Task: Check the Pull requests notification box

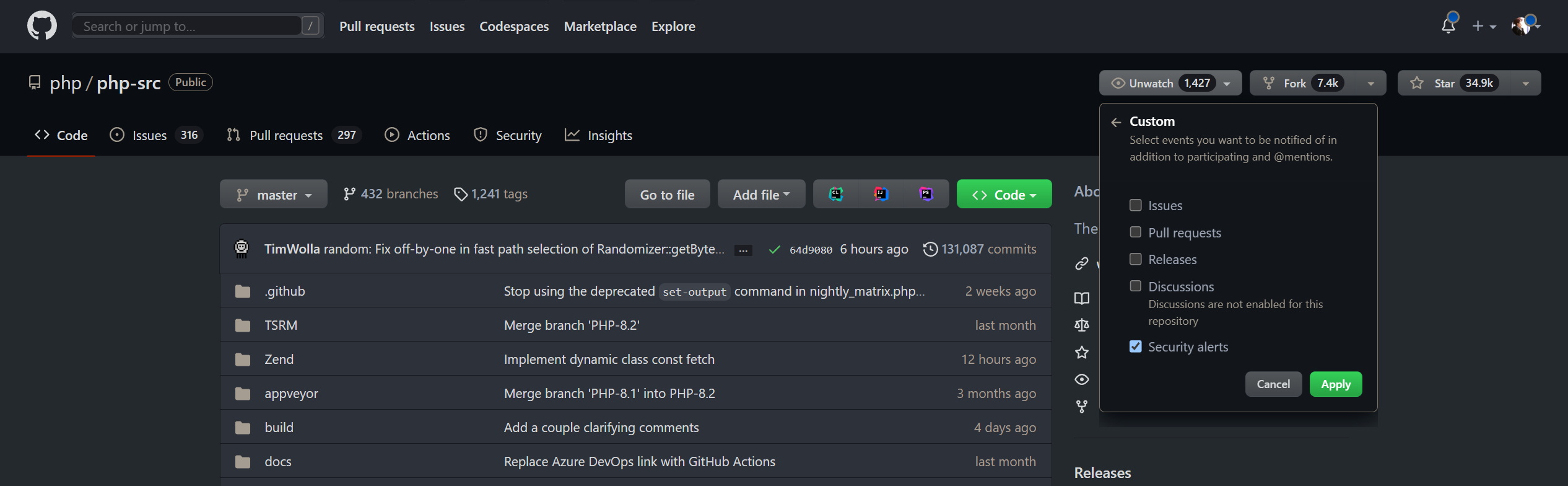Action: 1135,232
